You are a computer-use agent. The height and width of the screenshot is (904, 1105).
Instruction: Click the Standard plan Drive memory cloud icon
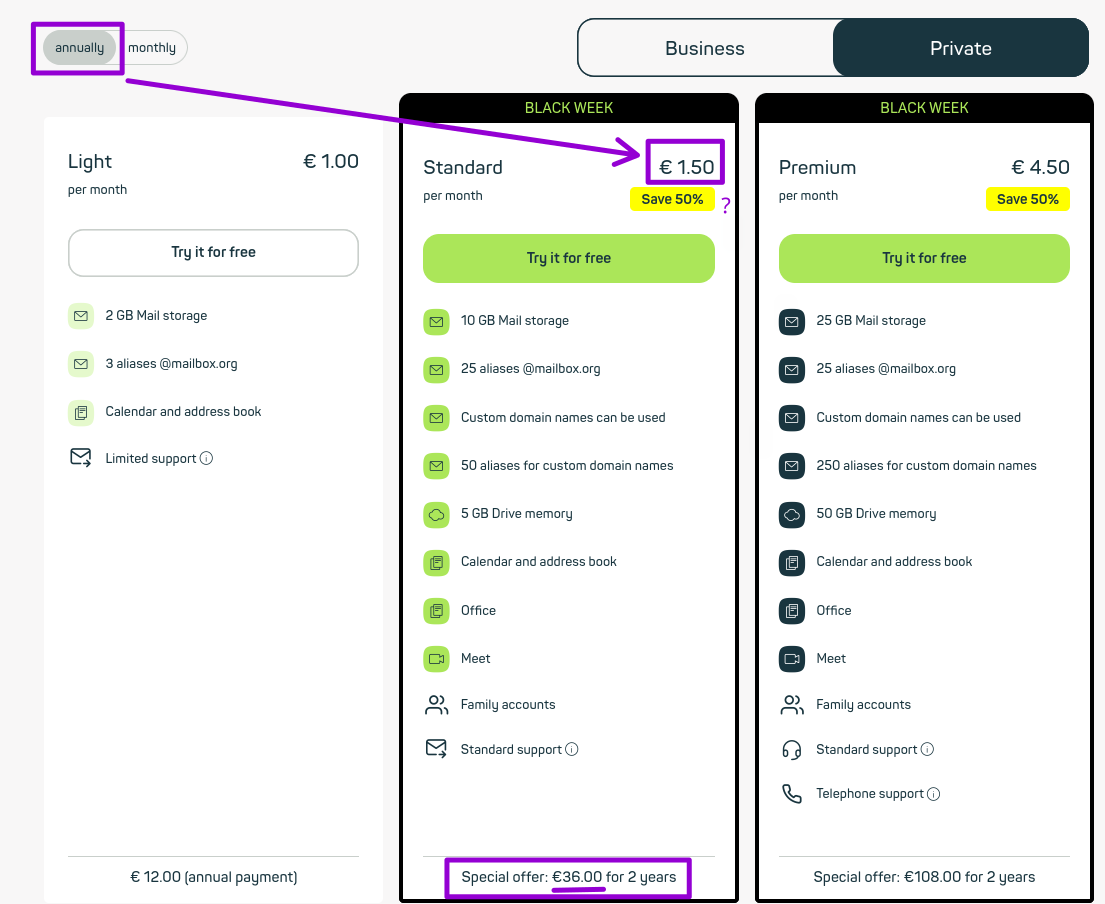tap(436, 514)
